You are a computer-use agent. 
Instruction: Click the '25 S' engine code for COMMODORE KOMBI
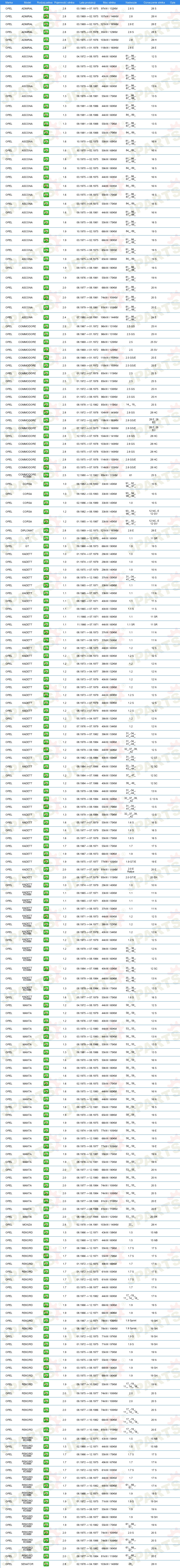pos(154,475)
